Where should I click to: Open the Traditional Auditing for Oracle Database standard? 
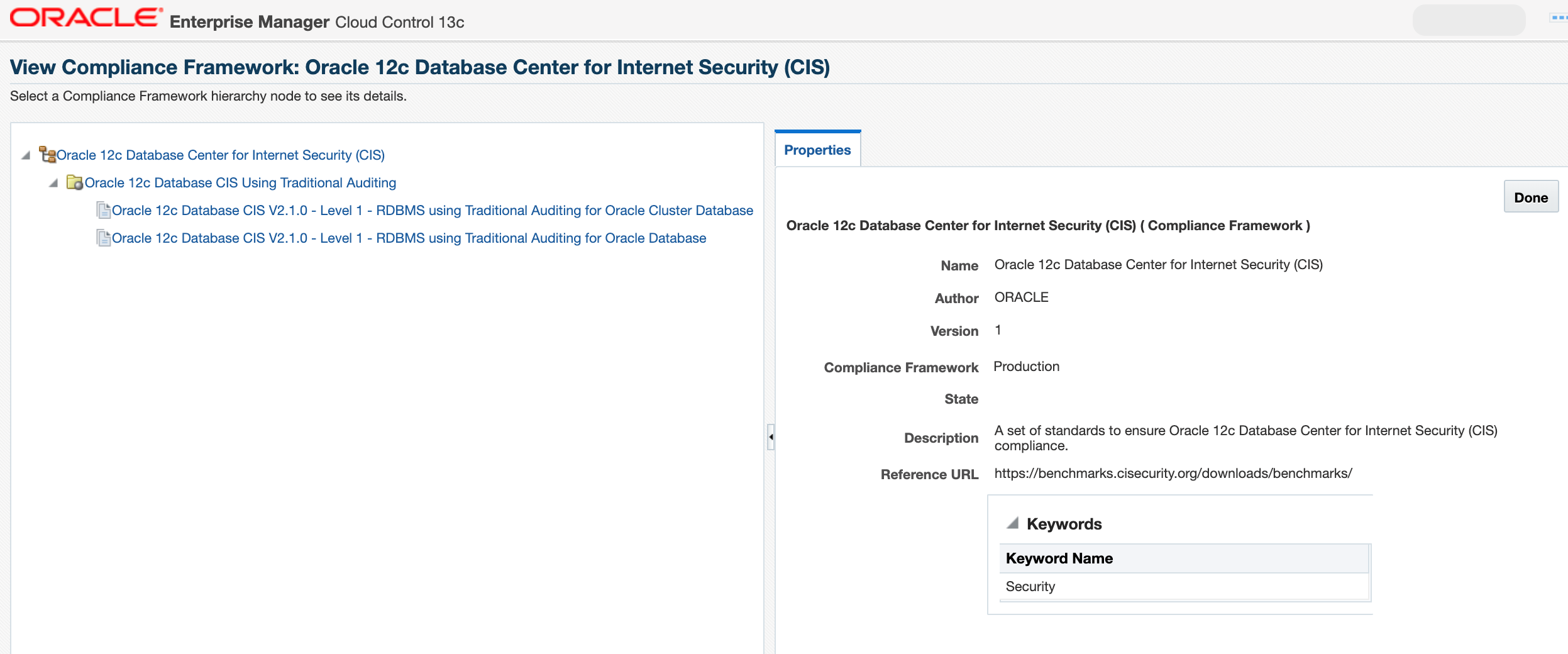(409, 238)
